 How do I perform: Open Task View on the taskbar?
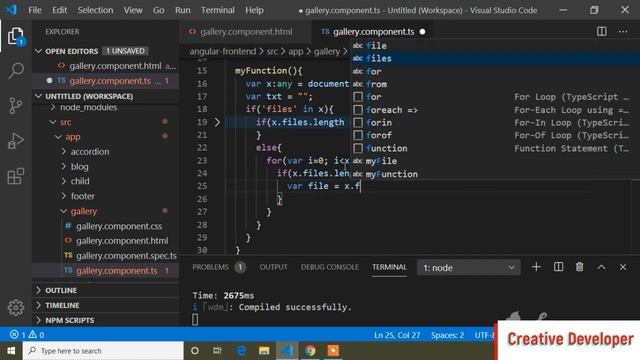(217, 351)
